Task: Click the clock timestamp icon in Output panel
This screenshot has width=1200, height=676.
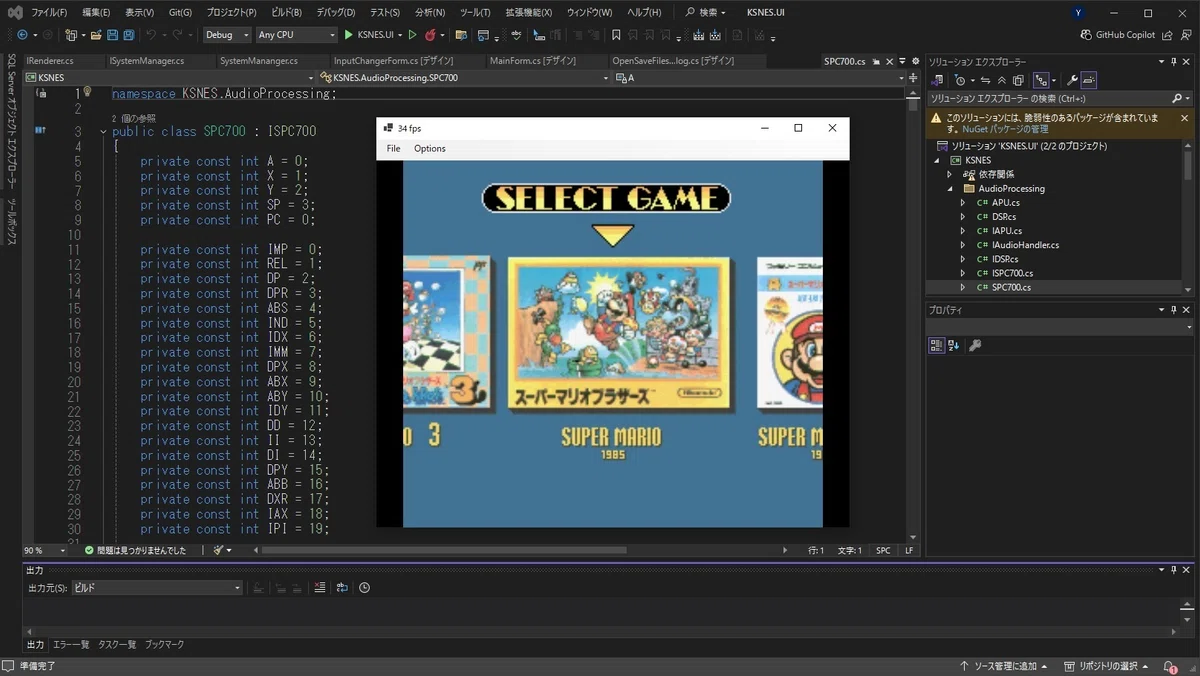Action: (x=364, y=588)
